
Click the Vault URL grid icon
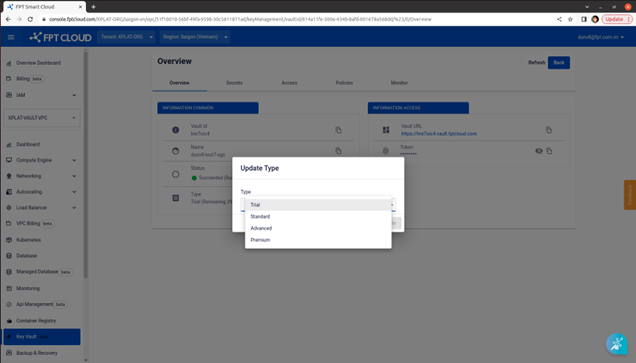point(386,130)
